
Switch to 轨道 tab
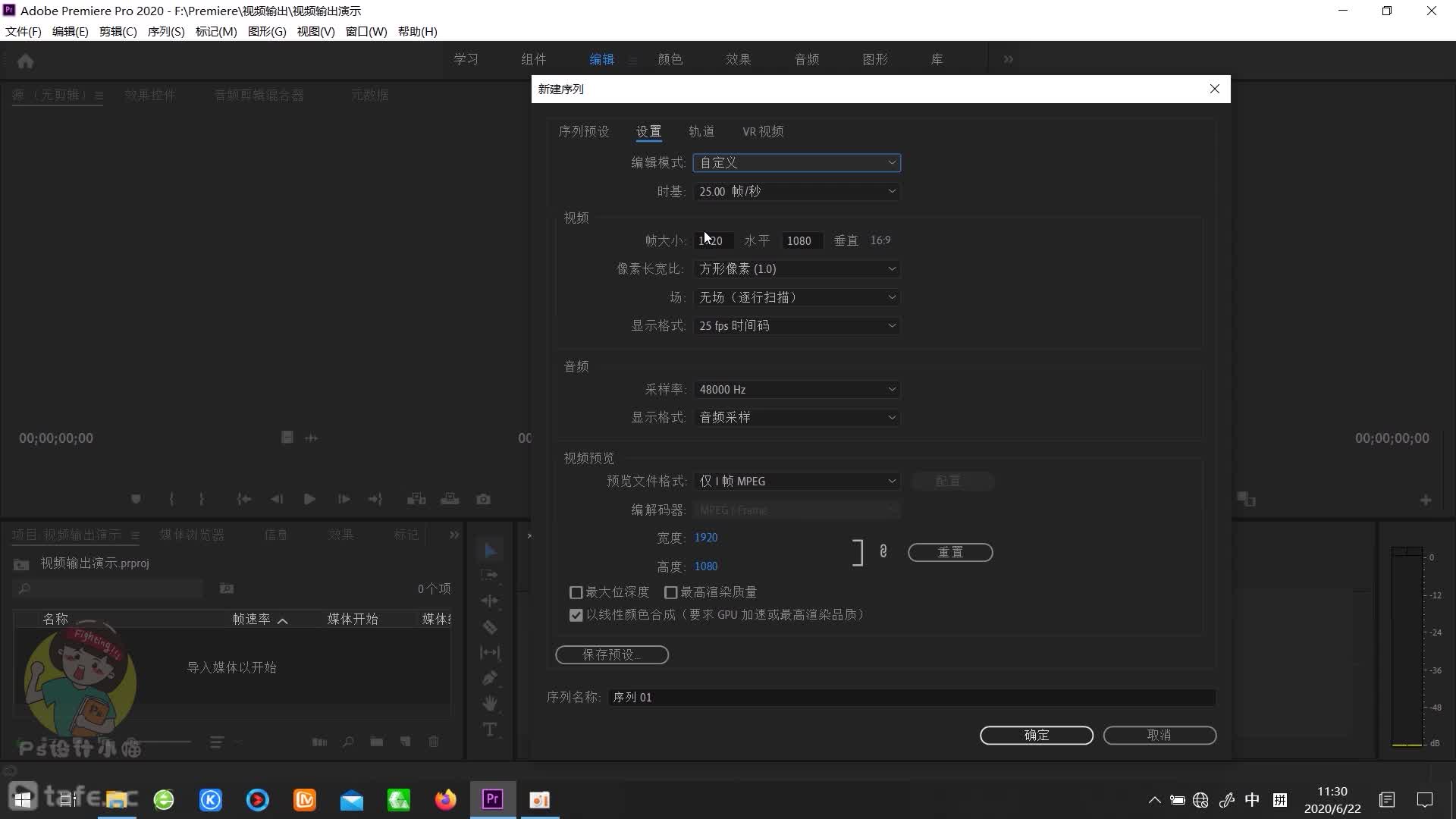point(701,131)
